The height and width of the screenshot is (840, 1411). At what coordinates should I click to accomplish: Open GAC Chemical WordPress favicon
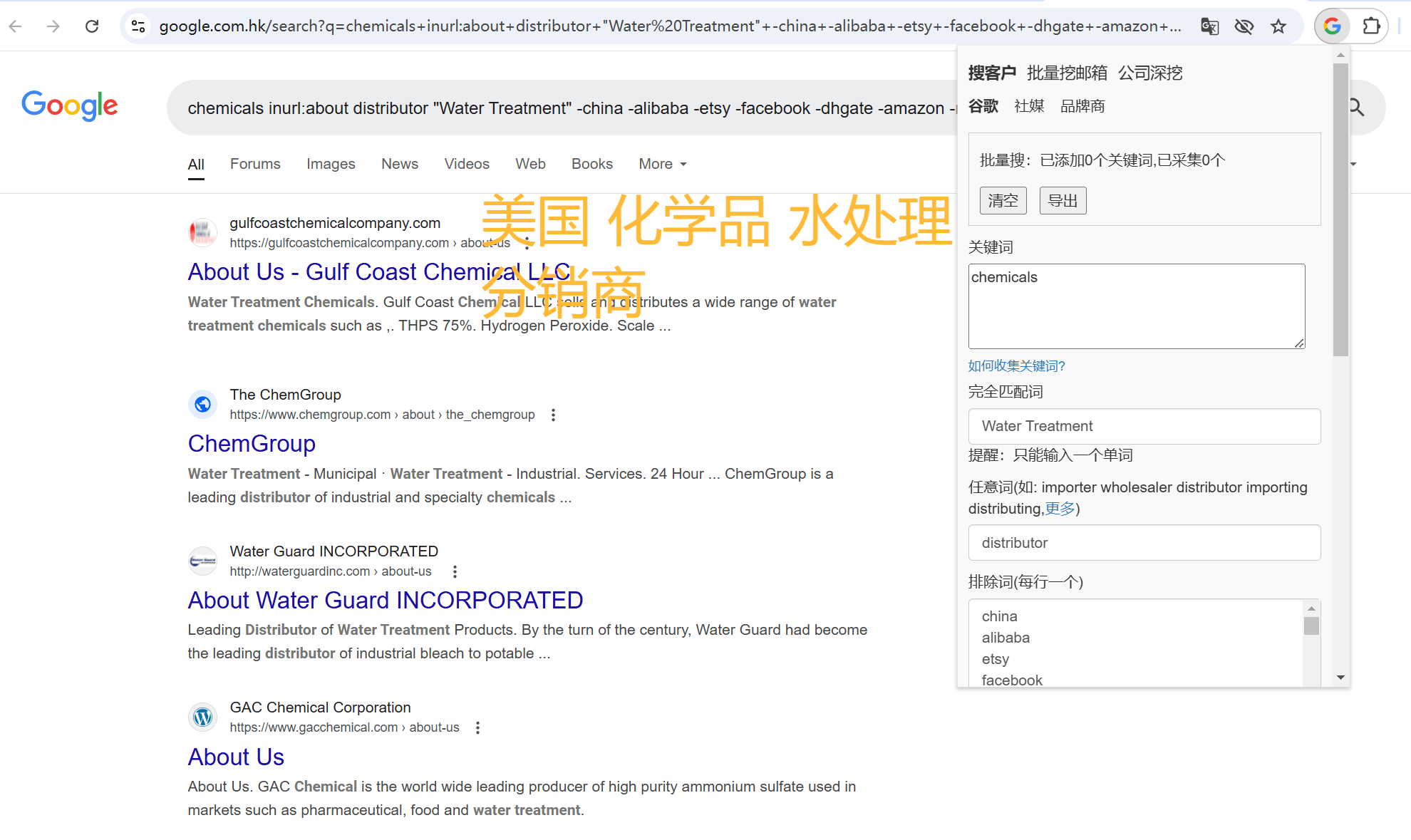tap(202, 717)
